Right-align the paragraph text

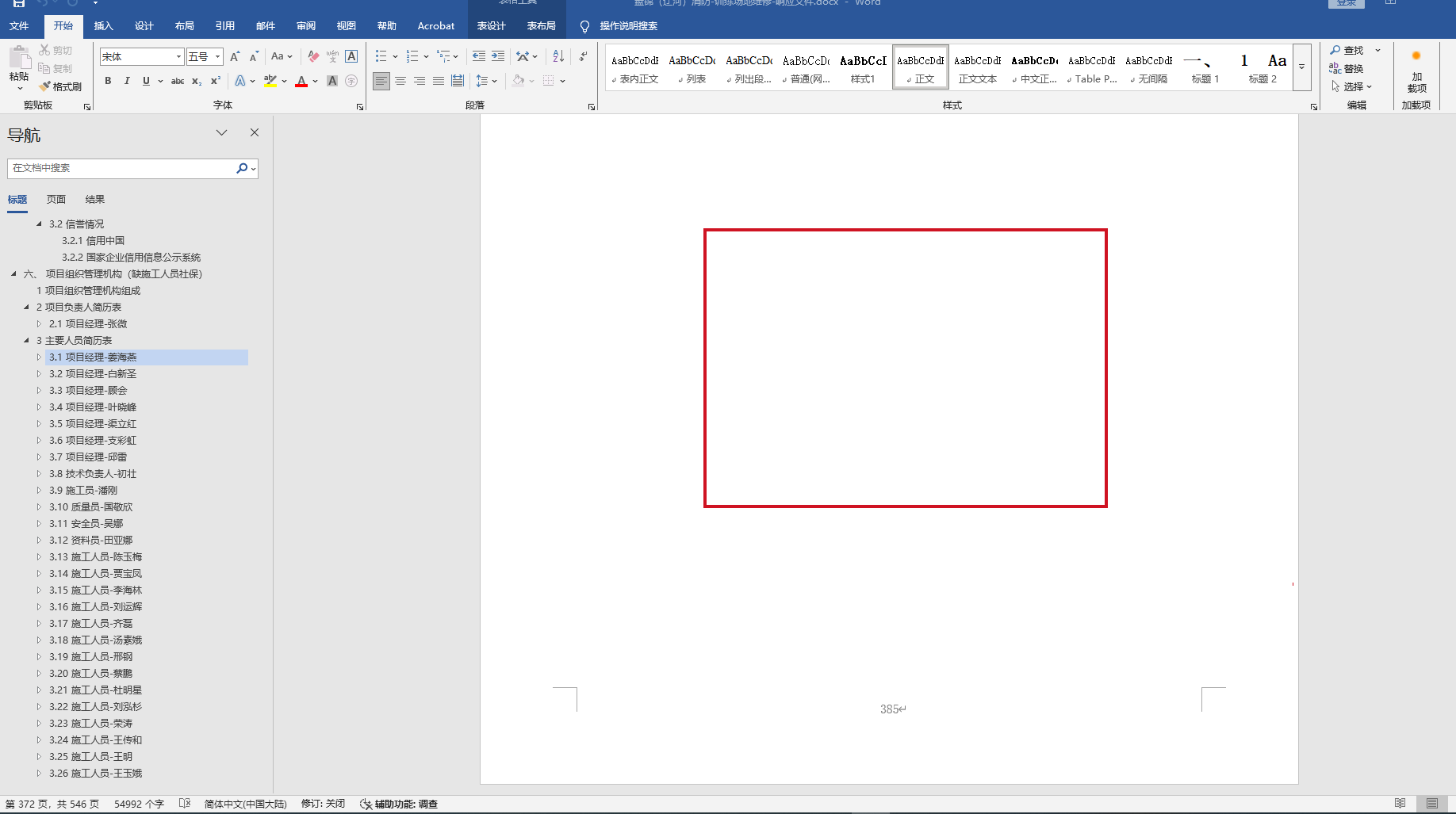click(420, 81)
